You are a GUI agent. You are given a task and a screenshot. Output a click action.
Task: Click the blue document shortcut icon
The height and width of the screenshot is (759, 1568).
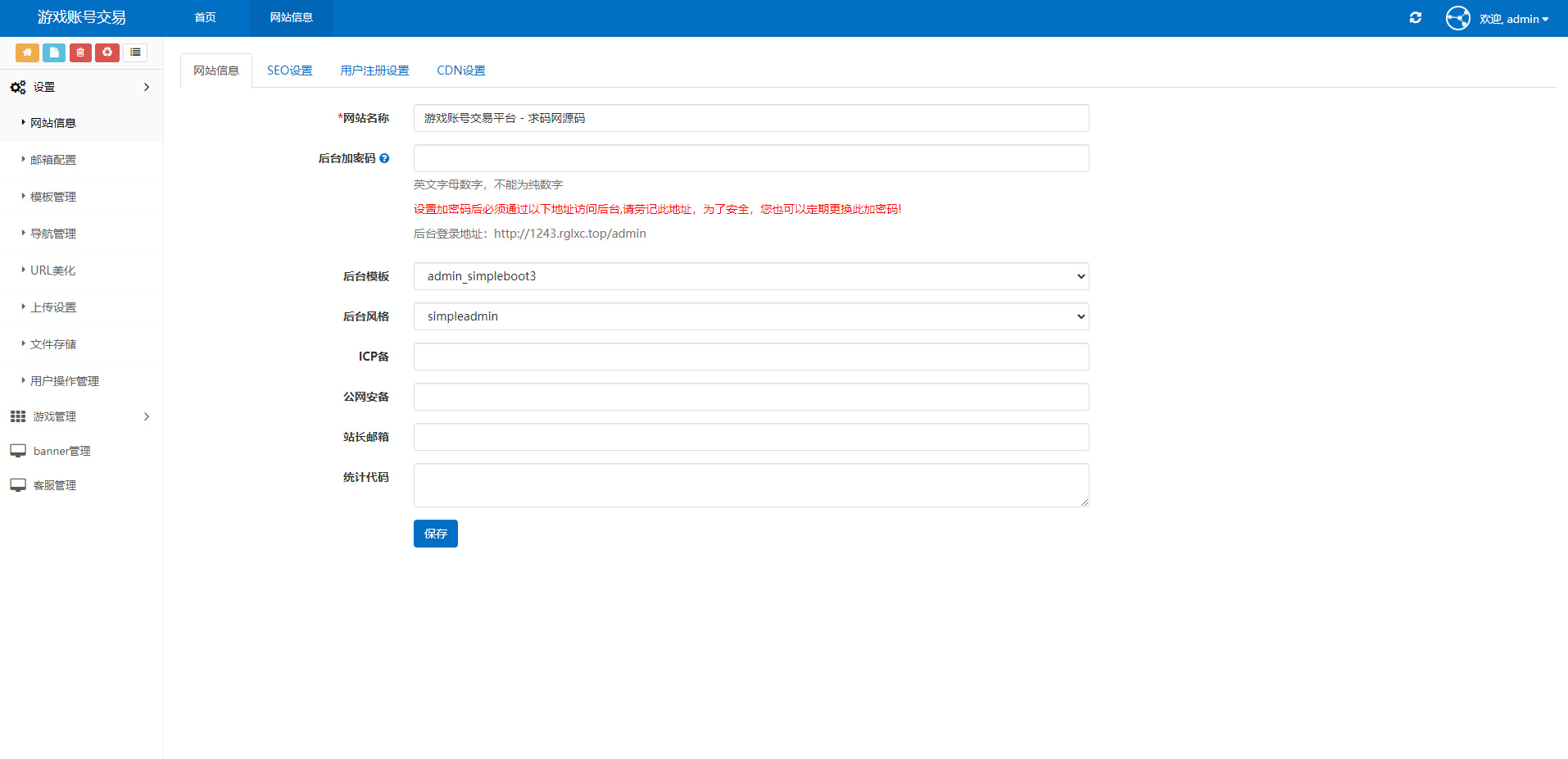click(54, 52)
